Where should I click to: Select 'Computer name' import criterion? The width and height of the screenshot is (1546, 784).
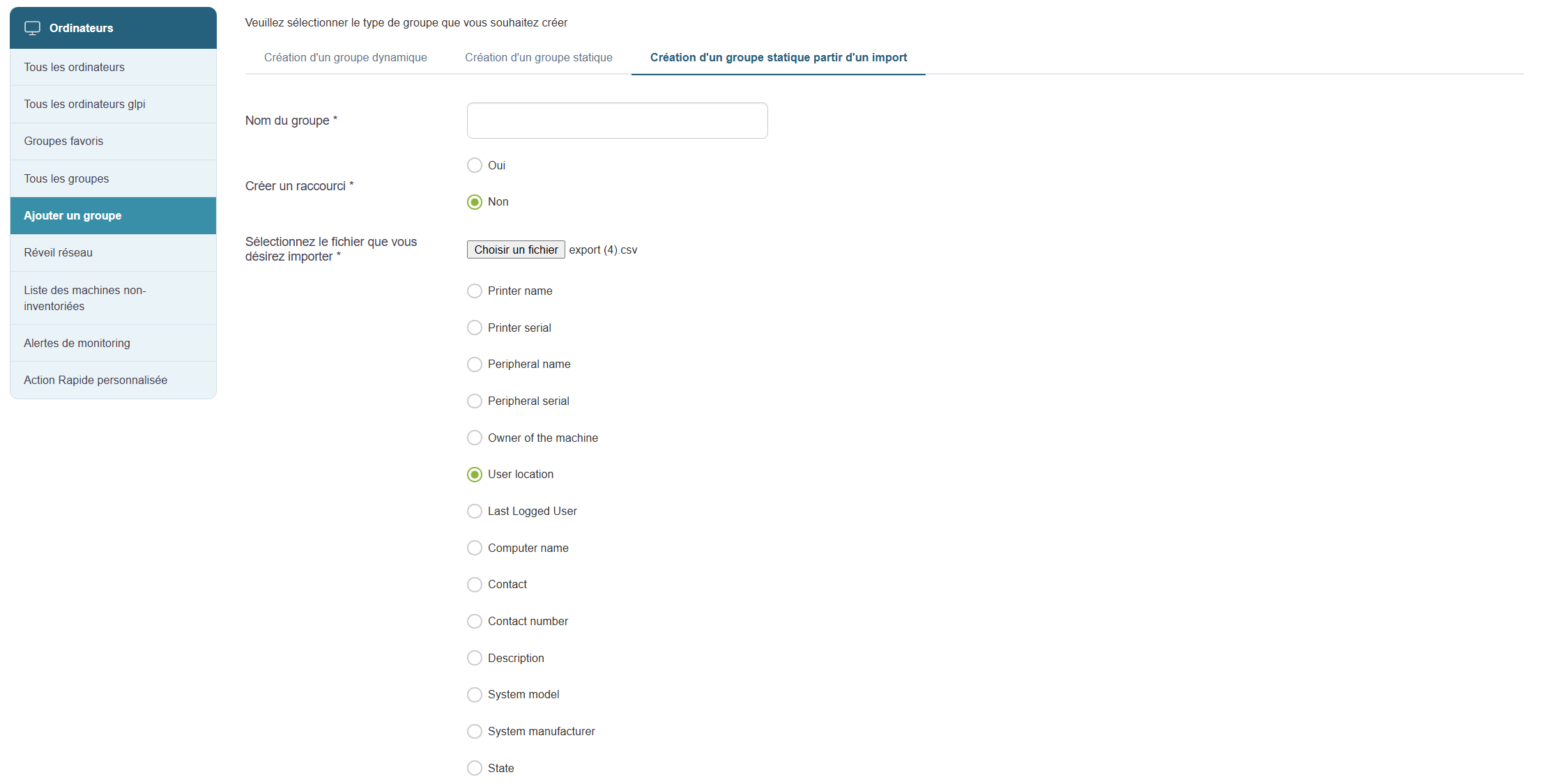(x=475, y=548)
